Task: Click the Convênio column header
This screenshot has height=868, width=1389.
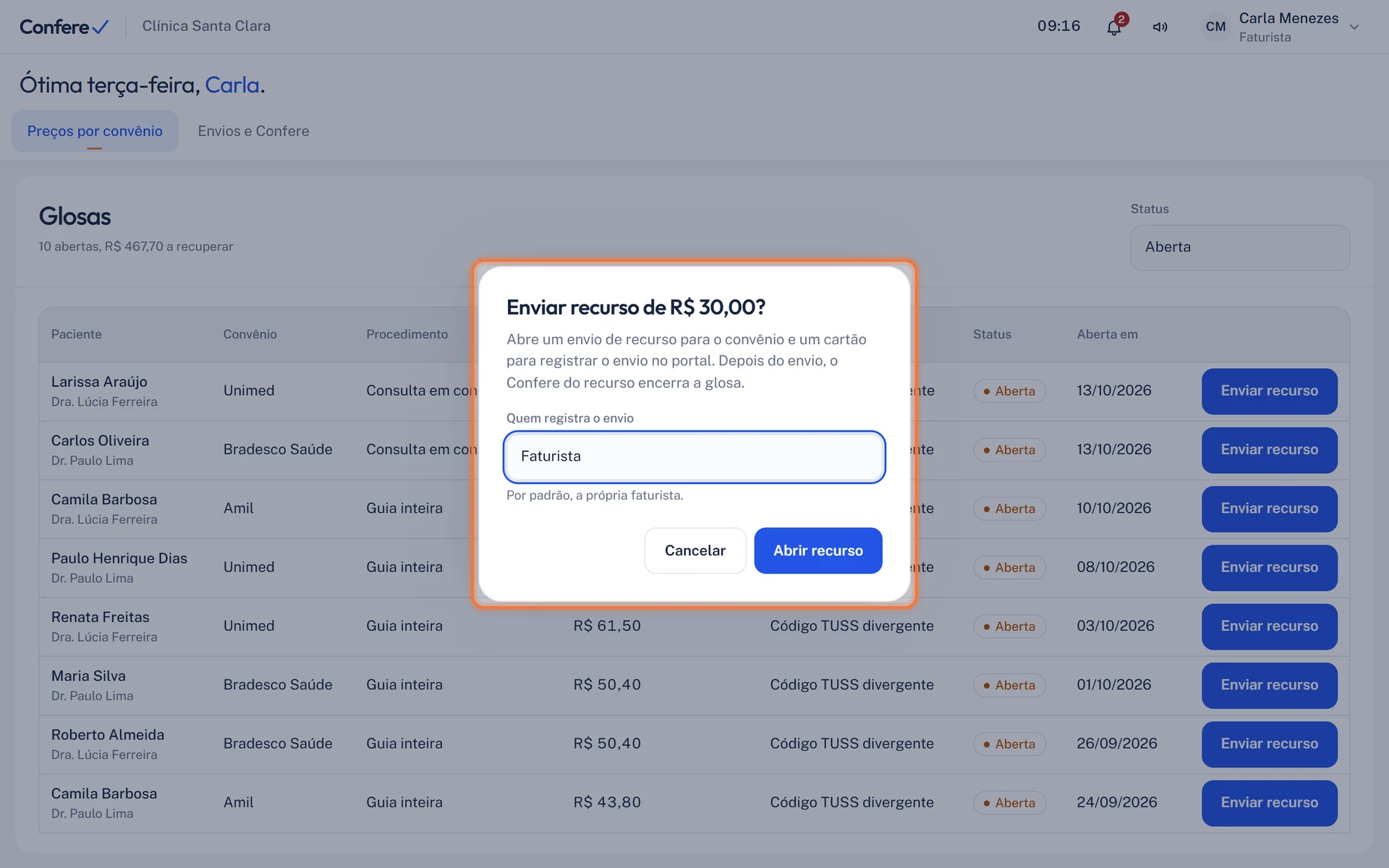Action: pos(250,334)
